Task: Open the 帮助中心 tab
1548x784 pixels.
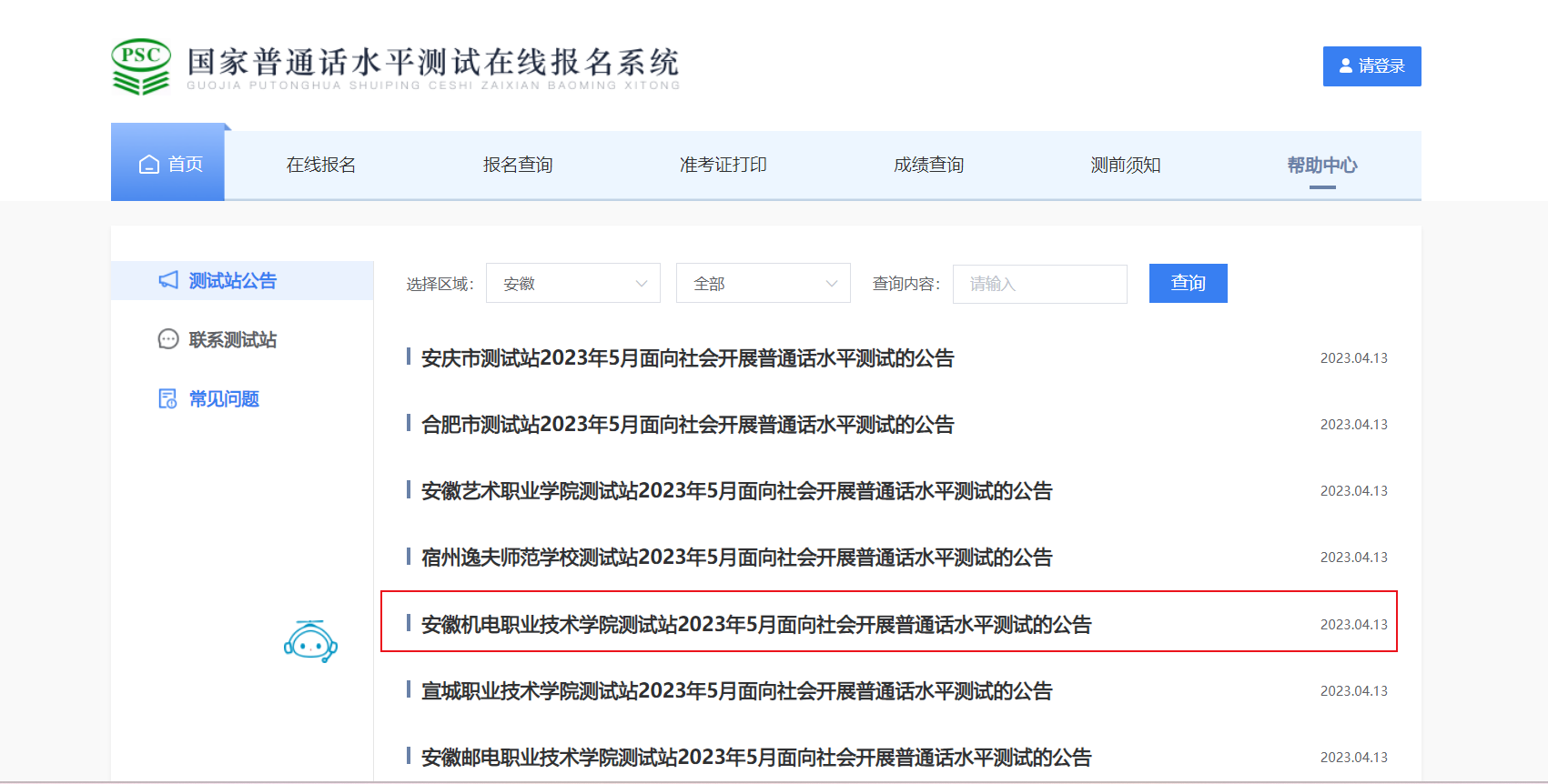Action: pyautogui.click(x=1321, y=165)
